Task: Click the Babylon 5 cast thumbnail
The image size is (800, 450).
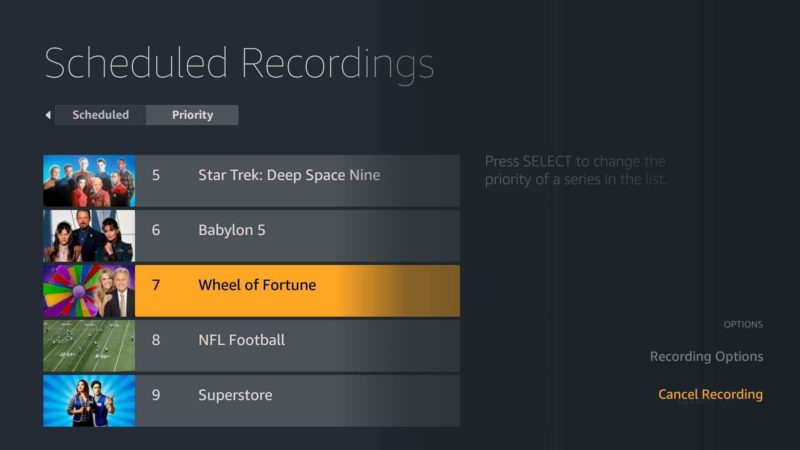Action: tap(89, 236)
